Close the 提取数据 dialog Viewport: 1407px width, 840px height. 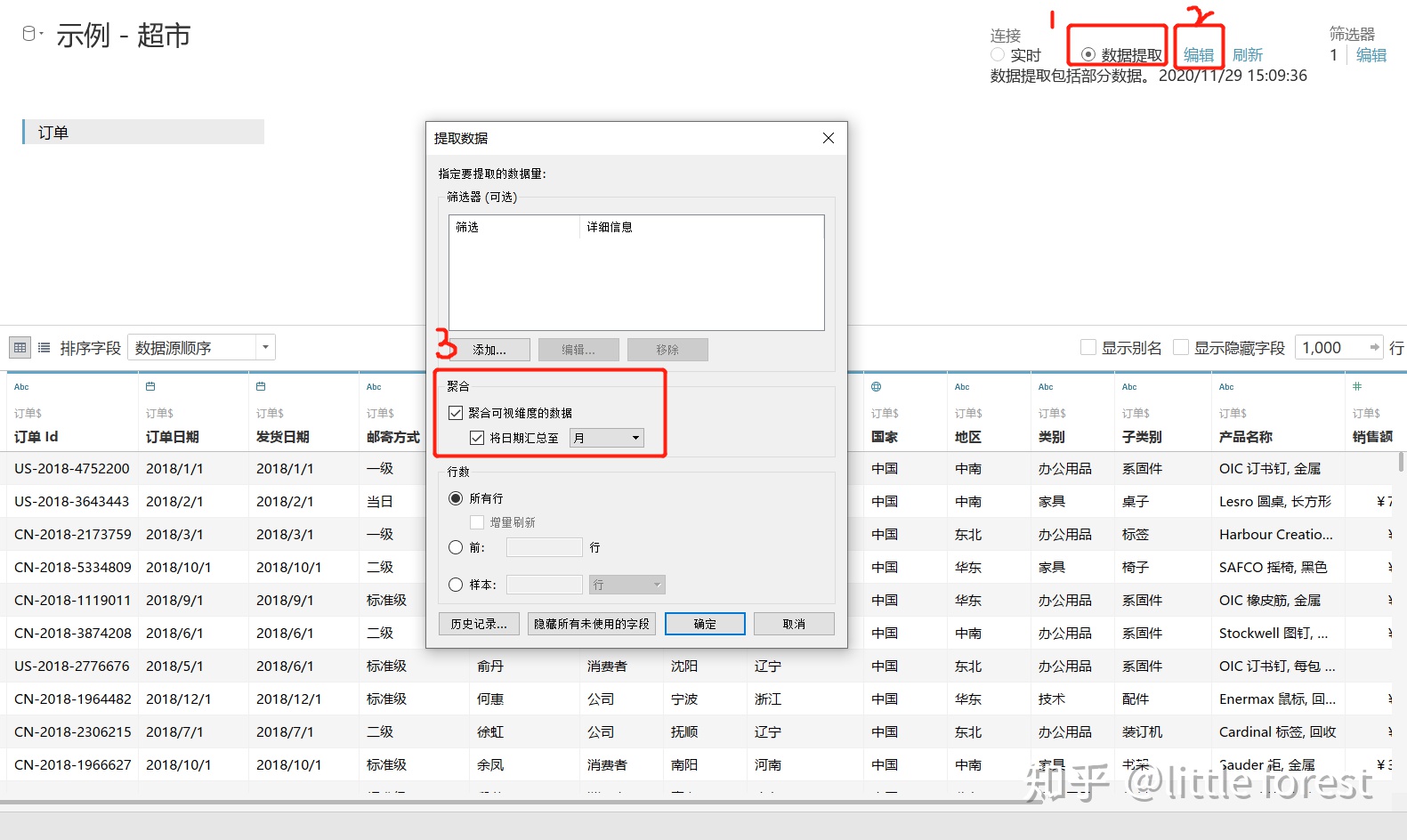point(829,138)
